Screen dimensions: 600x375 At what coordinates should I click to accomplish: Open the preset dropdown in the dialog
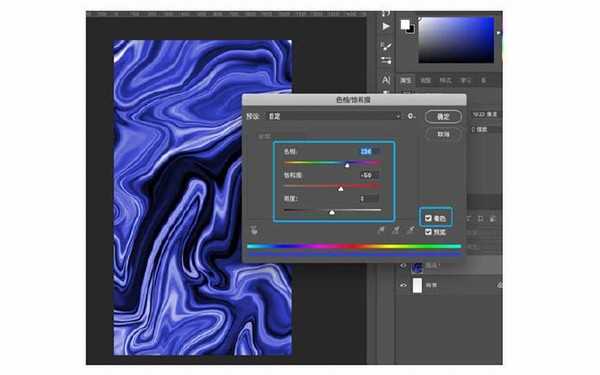334,116
